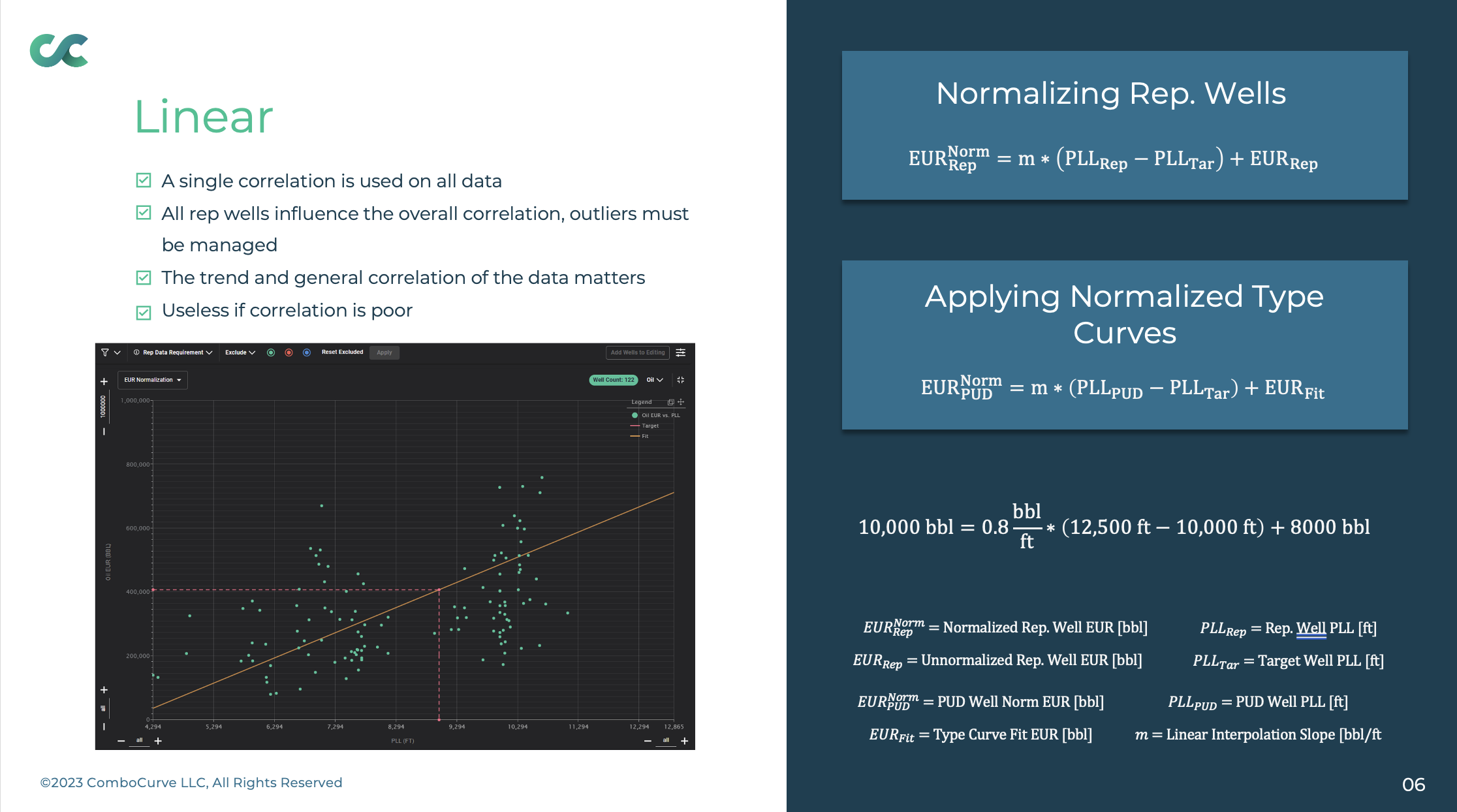This screenshot has height=812, width=1457.
Task: Click the legend copy icon
Action: 670,402
